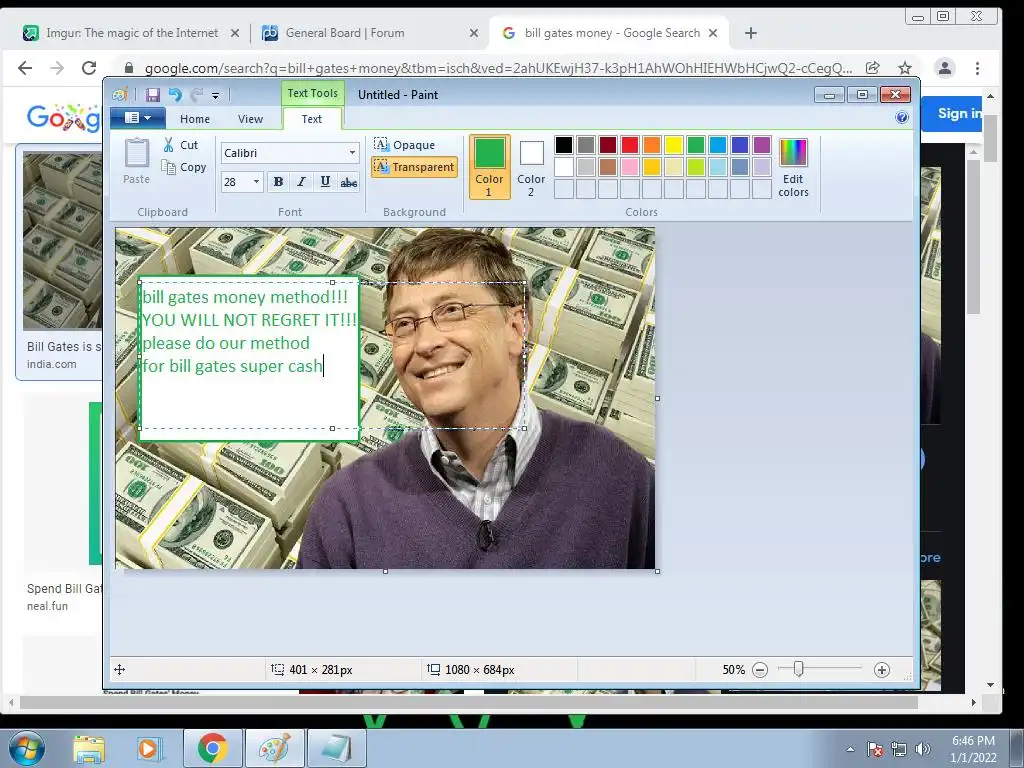The image size is (1024, 768).
Task: Open a new Chrome tab
Action: tap(751, 33)
